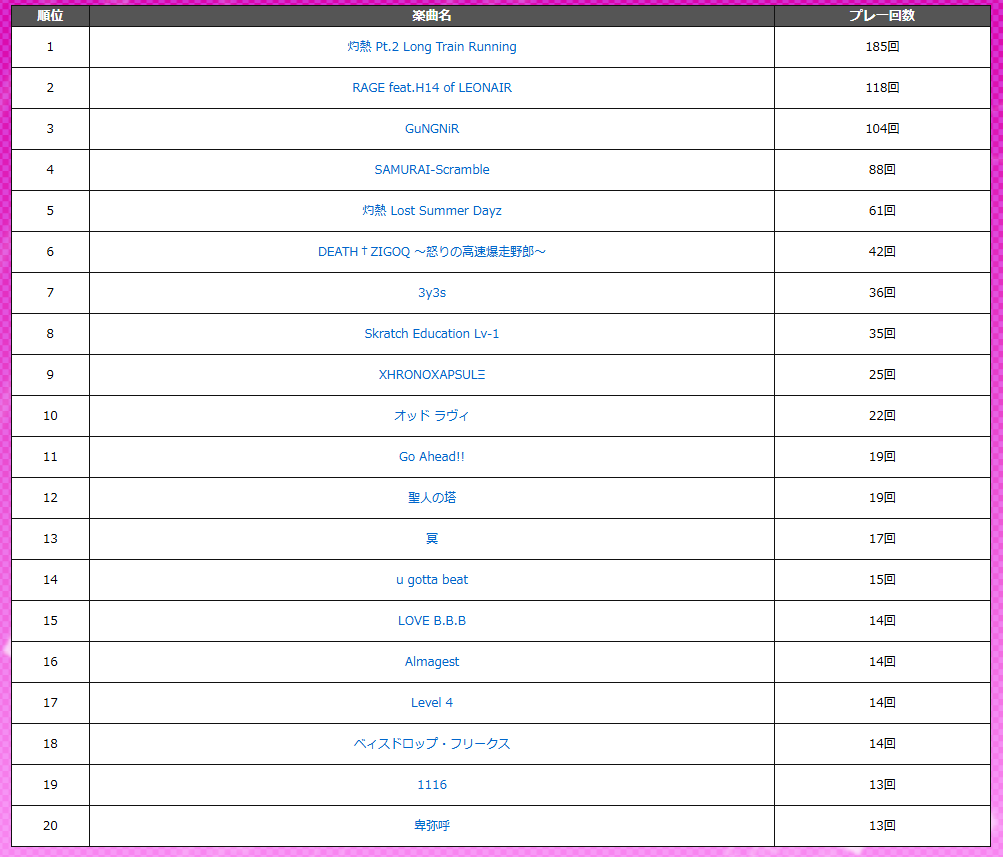The width and height of the screenshot is (1003, 857).
Task: Open the 1116 song link
Action: [431, 785]
